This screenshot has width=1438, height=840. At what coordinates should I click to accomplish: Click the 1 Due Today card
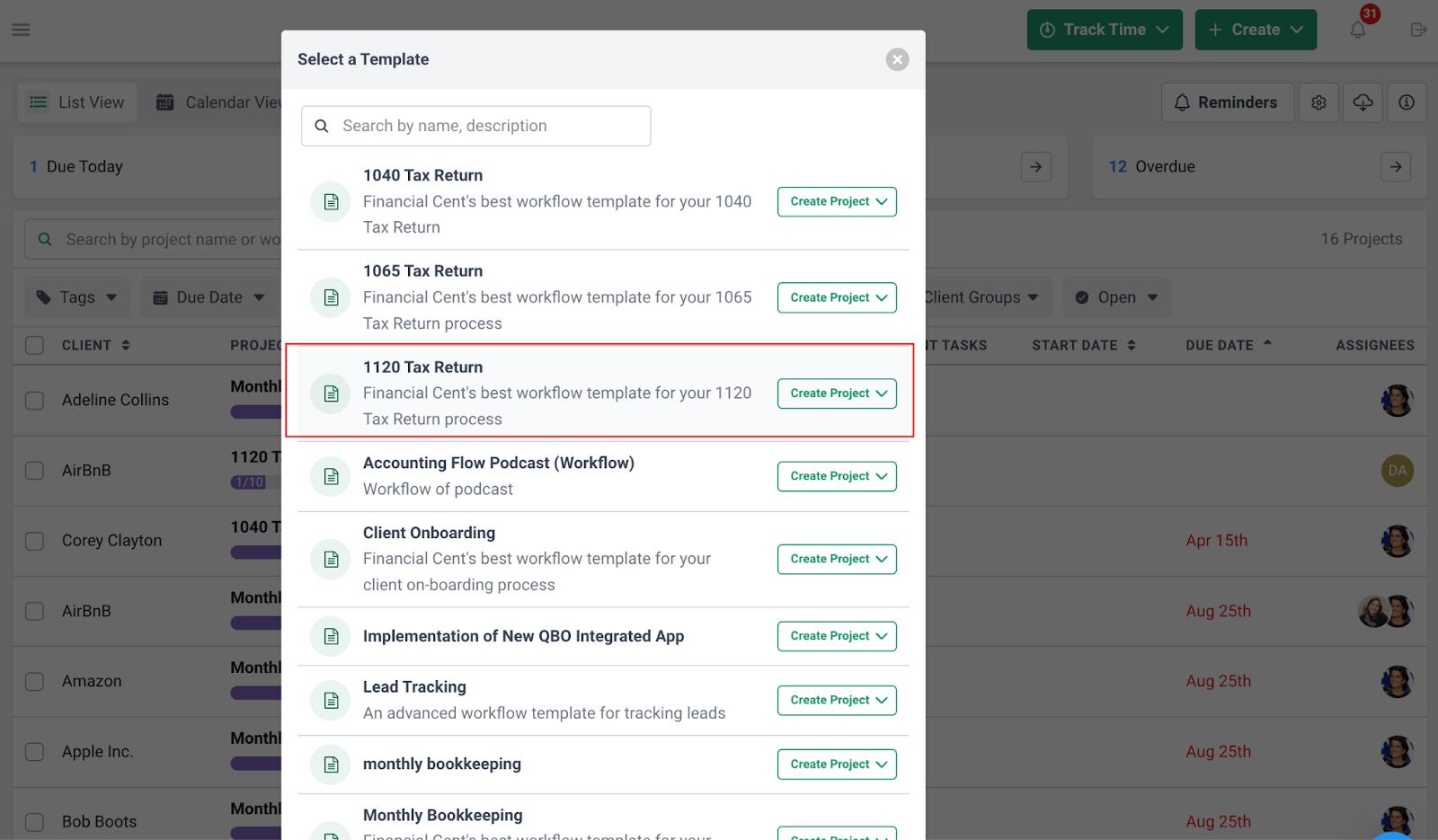coord(146,166)
